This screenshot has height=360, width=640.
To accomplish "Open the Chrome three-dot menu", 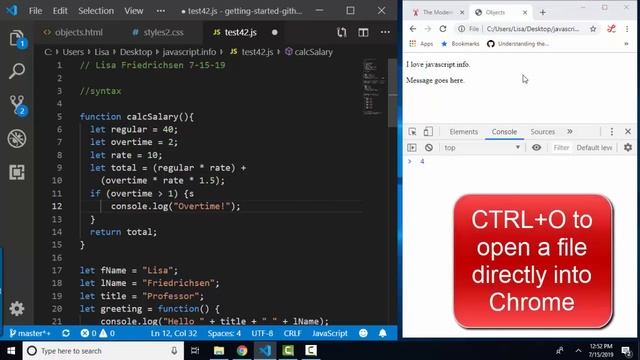I will point(627,29).
